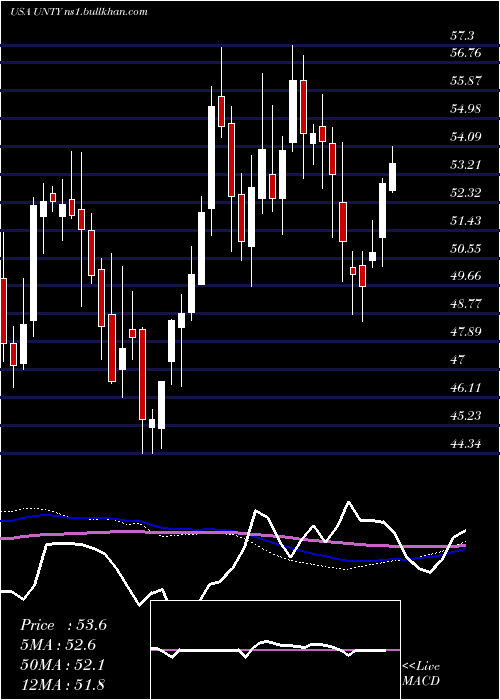Select the 45.23 price axis label

(467, 416)
